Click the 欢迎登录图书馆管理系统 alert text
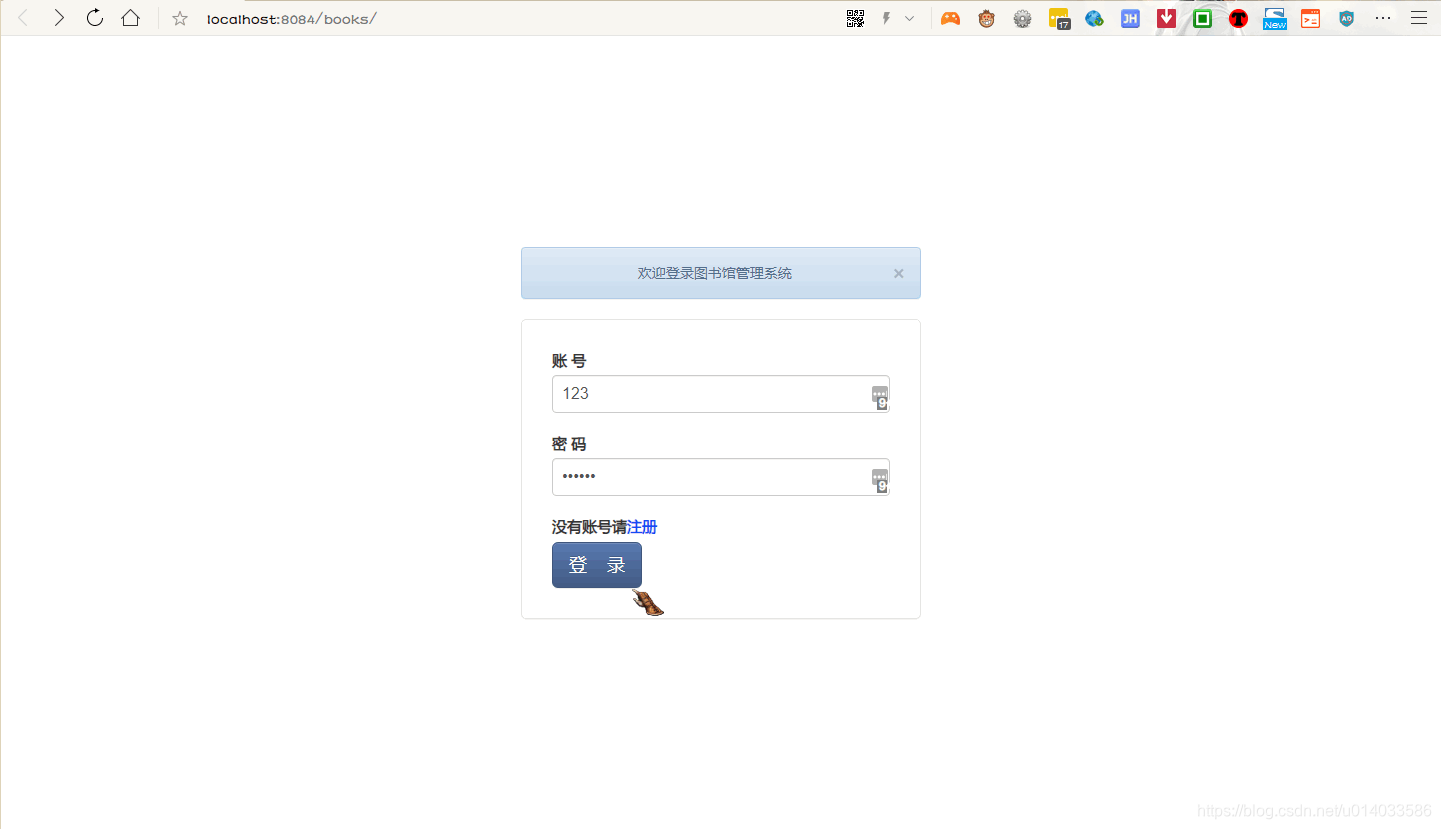Screen dimensions: 1441x829 pos(715,273)
